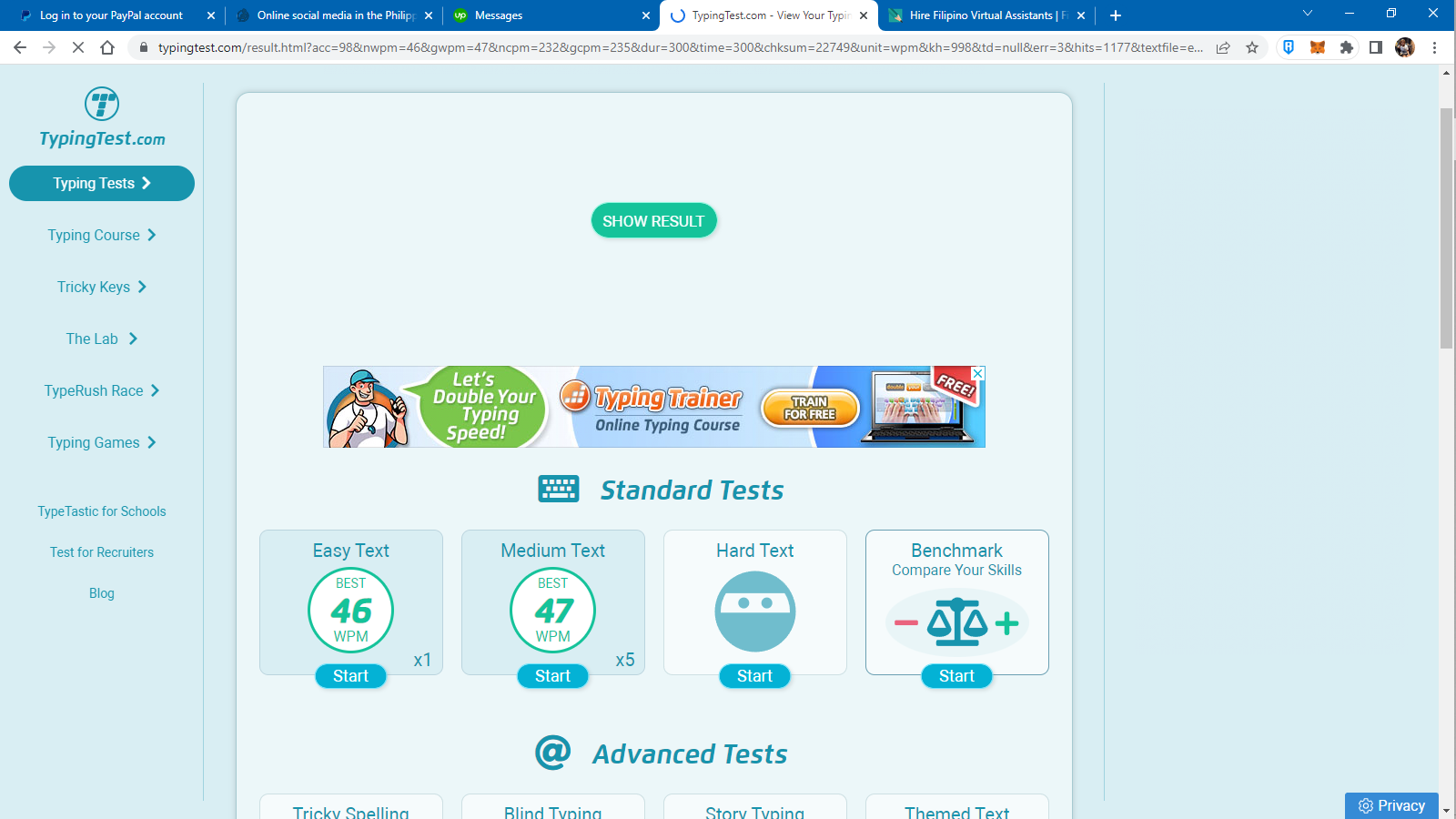This screenshot has width=1456, height=819.
Task: Click the "Advanced Tests" heading
Action: pos(691,753)
